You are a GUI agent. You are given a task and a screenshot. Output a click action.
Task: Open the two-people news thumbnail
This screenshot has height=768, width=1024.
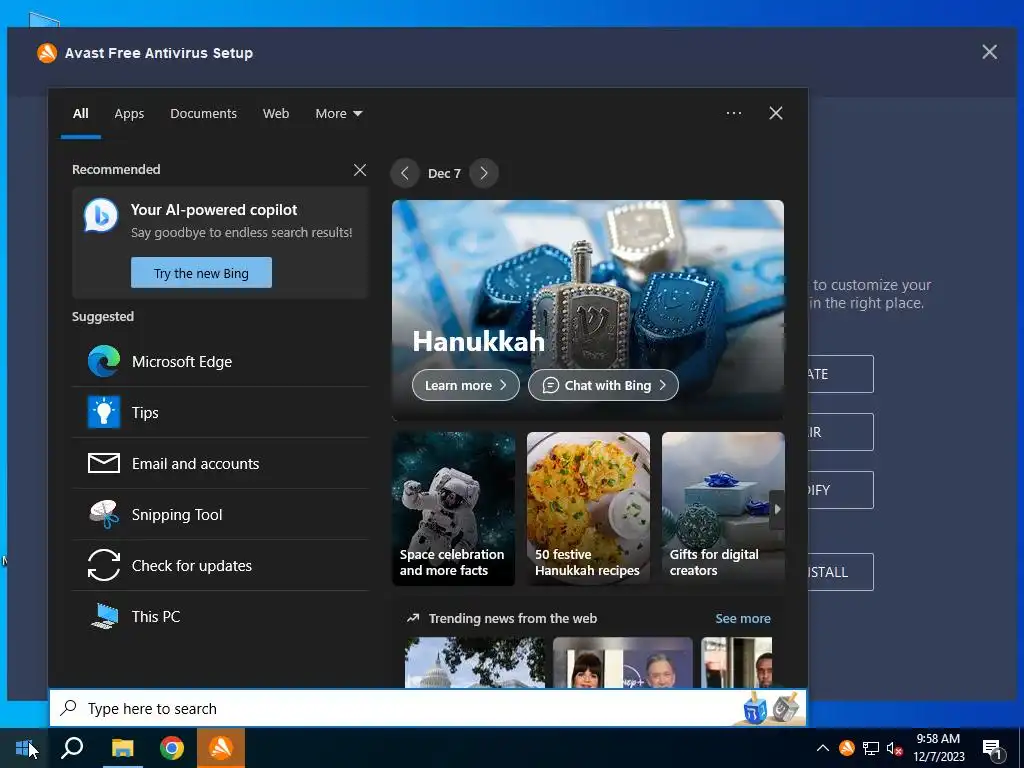tap(622, 662)
